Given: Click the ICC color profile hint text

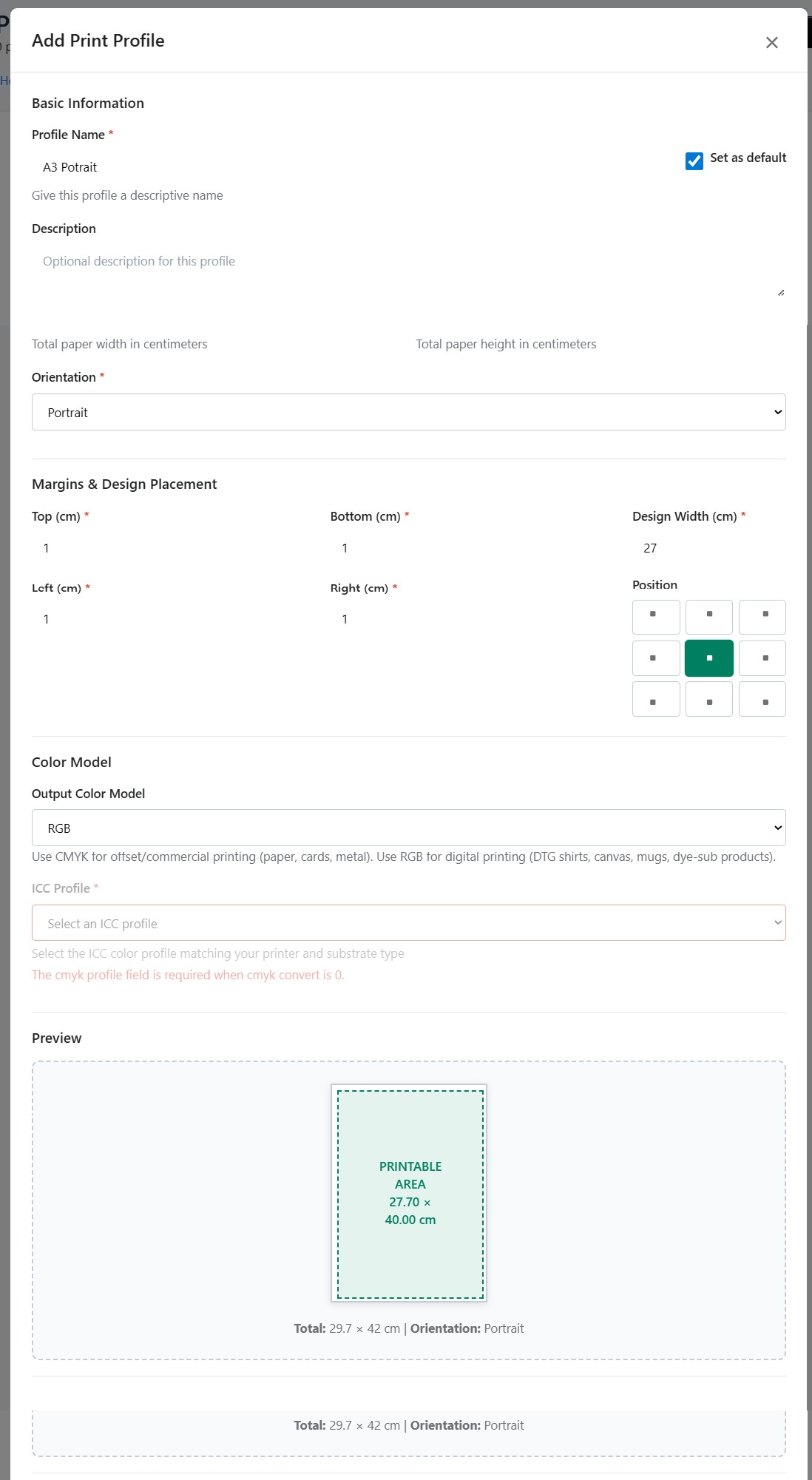Looking at the screenshot, I should click(x=218, y=953).
